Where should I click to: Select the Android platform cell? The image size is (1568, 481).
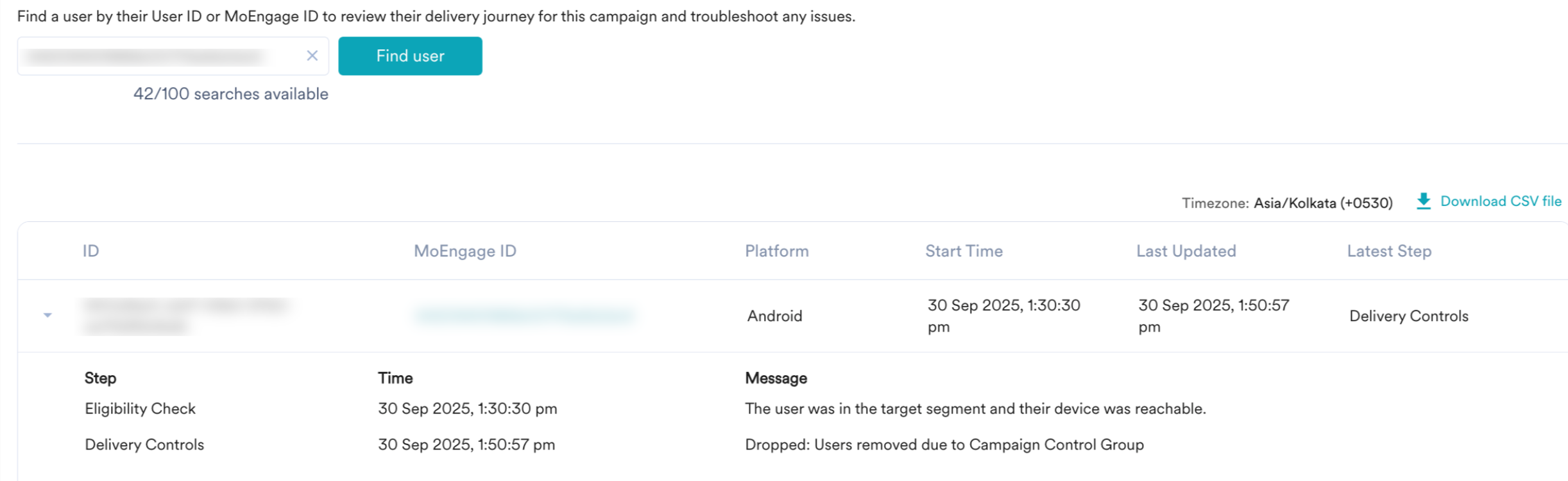pyautogui.click(x=774, y=316)
